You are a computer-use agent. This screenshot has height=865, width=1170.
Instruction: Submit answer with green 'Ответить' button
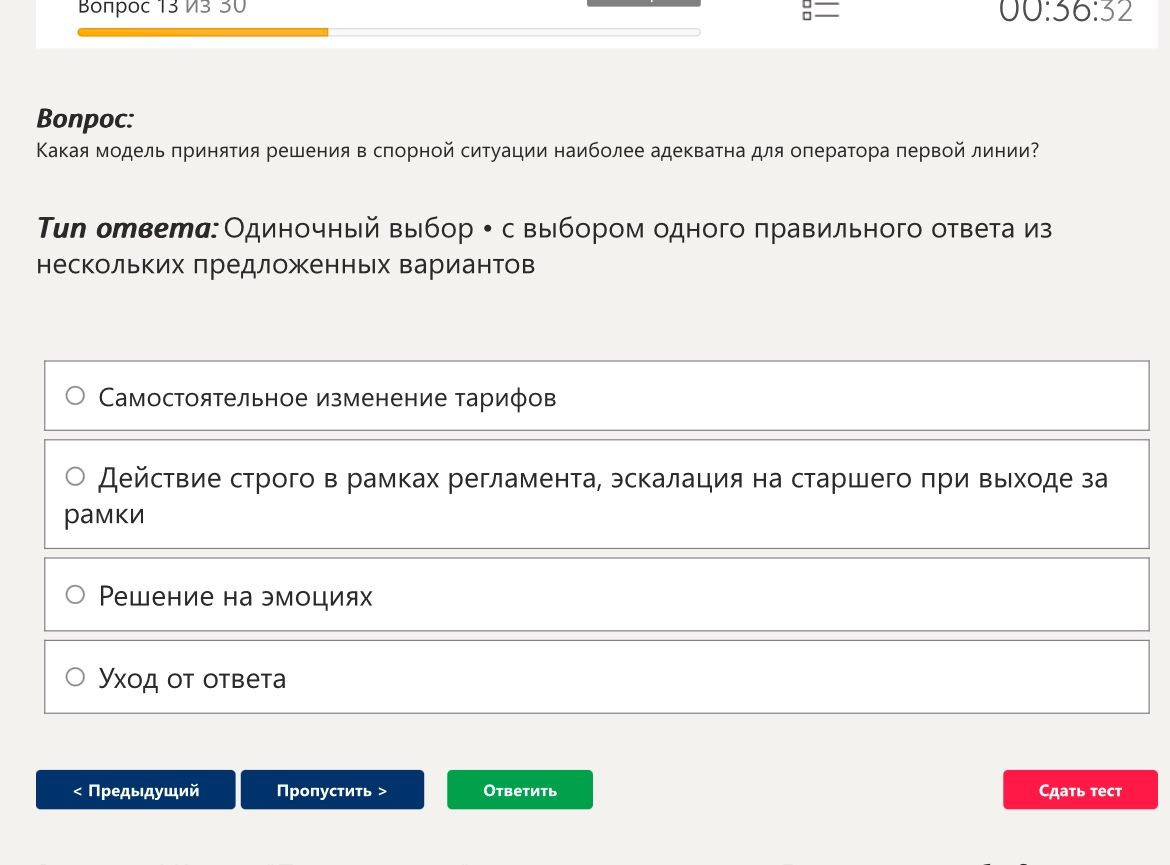tap(520, 790)
